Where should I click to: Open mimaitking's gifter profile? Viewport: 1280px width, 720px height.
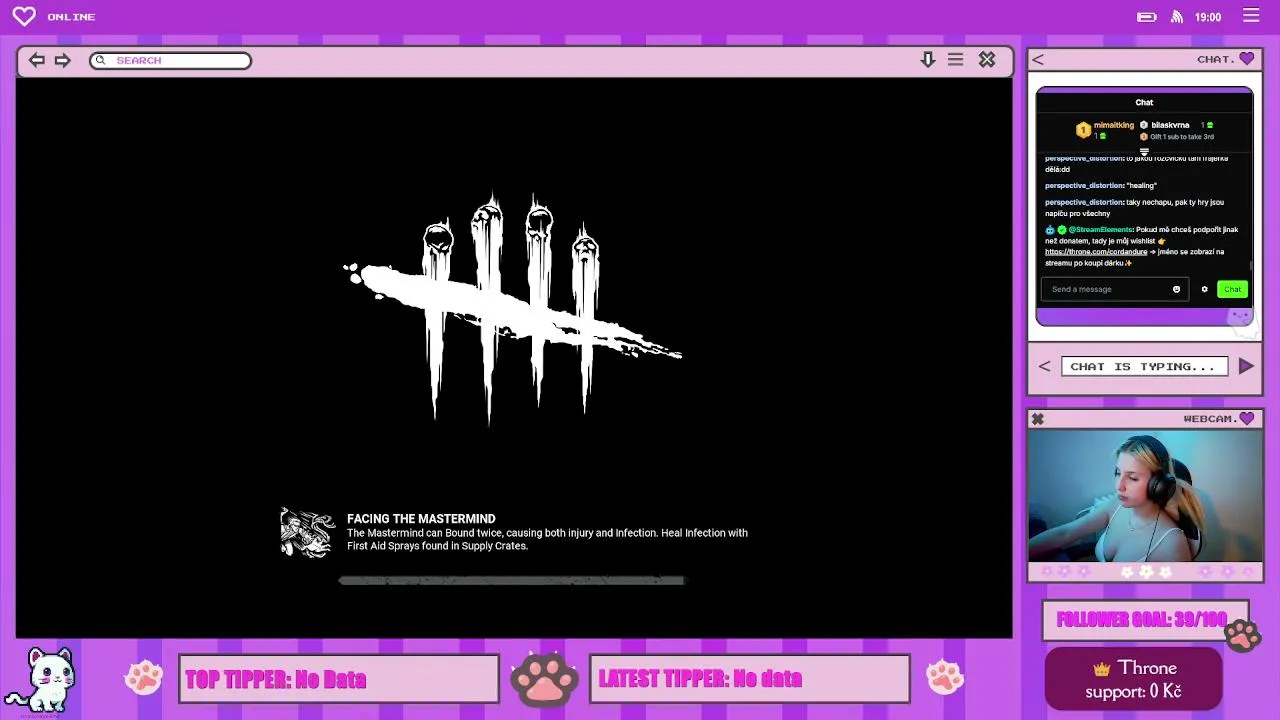pyautogui.click(x=1113, y=125)
